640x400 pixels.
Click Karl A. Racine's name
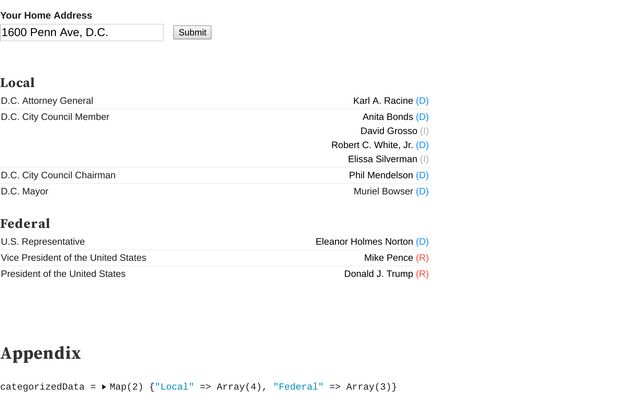point(382,101)
